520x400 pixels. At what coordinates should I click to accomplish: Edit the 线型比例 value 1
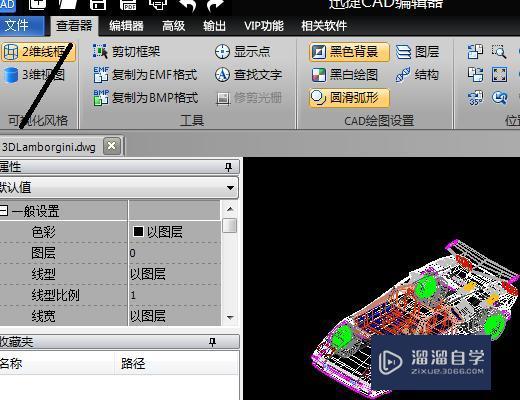[174, 295]
